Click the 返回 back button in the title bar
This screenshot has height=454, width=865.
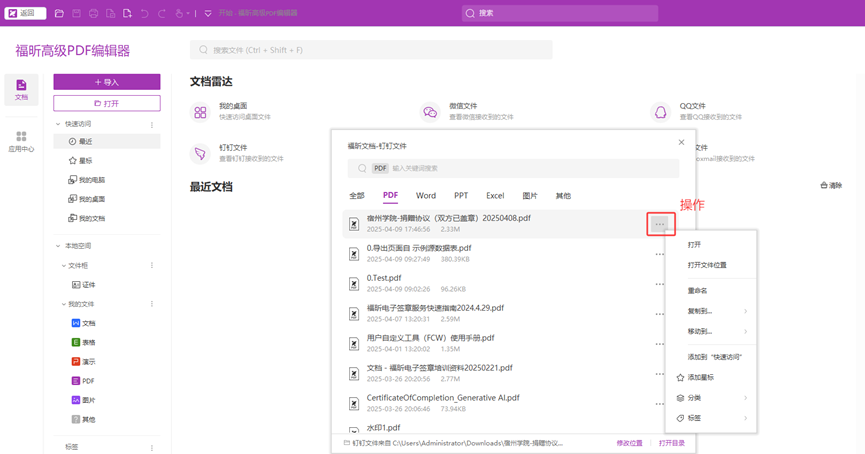tap(25, 13)
